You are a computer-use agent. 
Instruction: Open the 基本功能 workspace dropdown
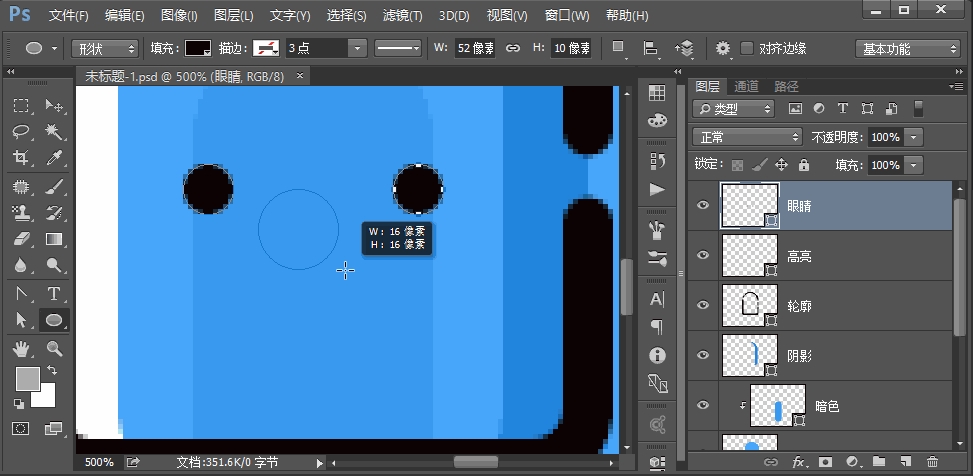coord(908,48)
